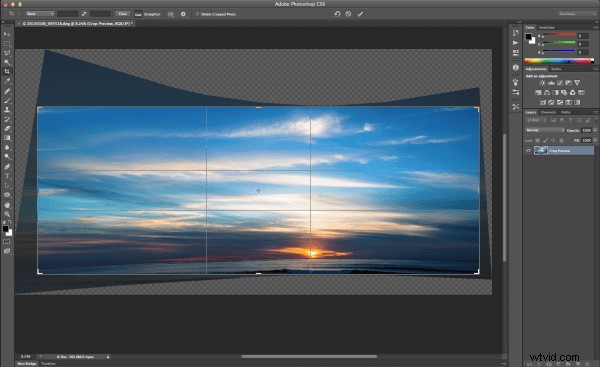Screen dimensions: 600x367
Task: Toggle Delete Cropped Pixels checkbox
Action: 197,14
